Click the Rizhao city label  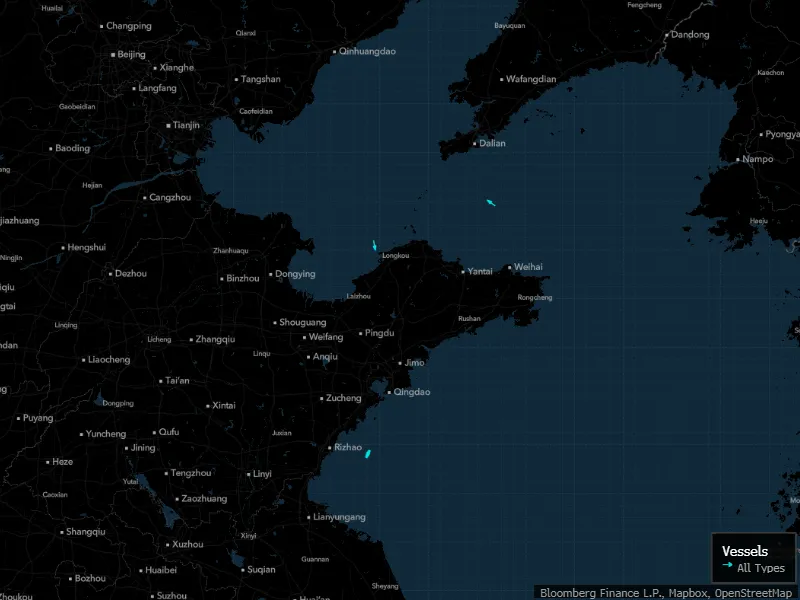348,447
